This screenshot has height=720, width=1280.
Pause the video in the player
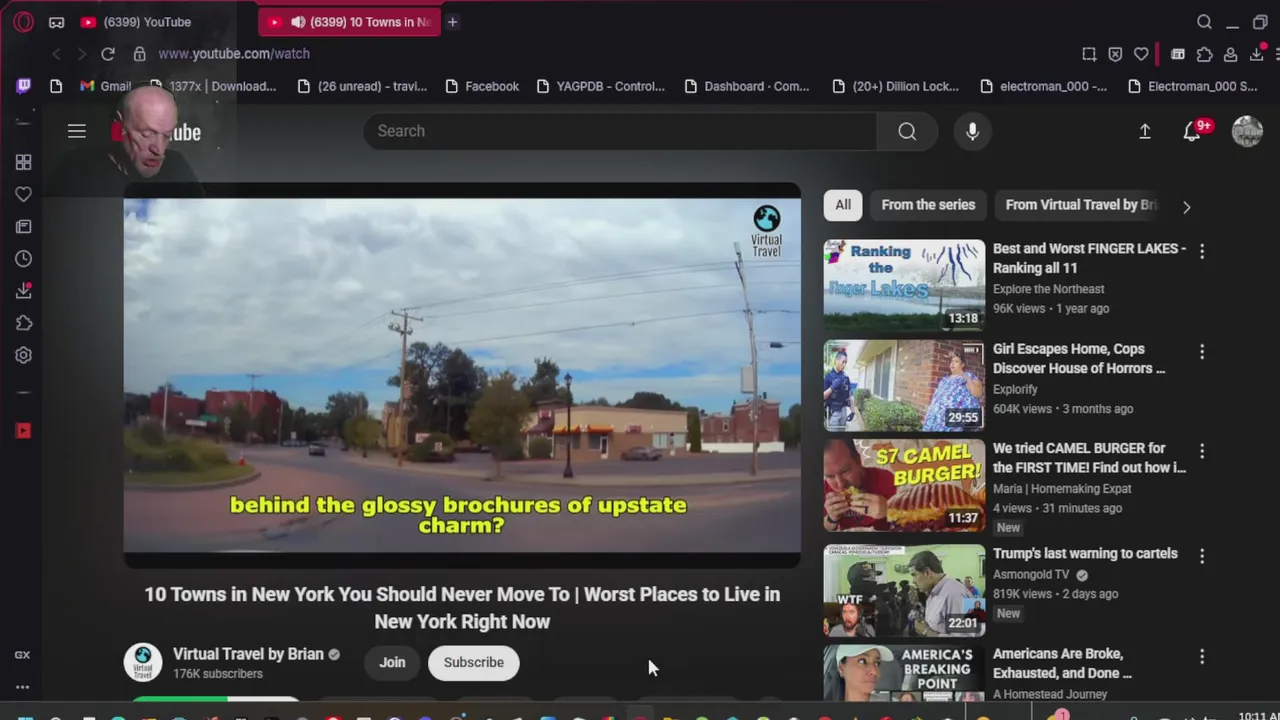coord(462,375)
